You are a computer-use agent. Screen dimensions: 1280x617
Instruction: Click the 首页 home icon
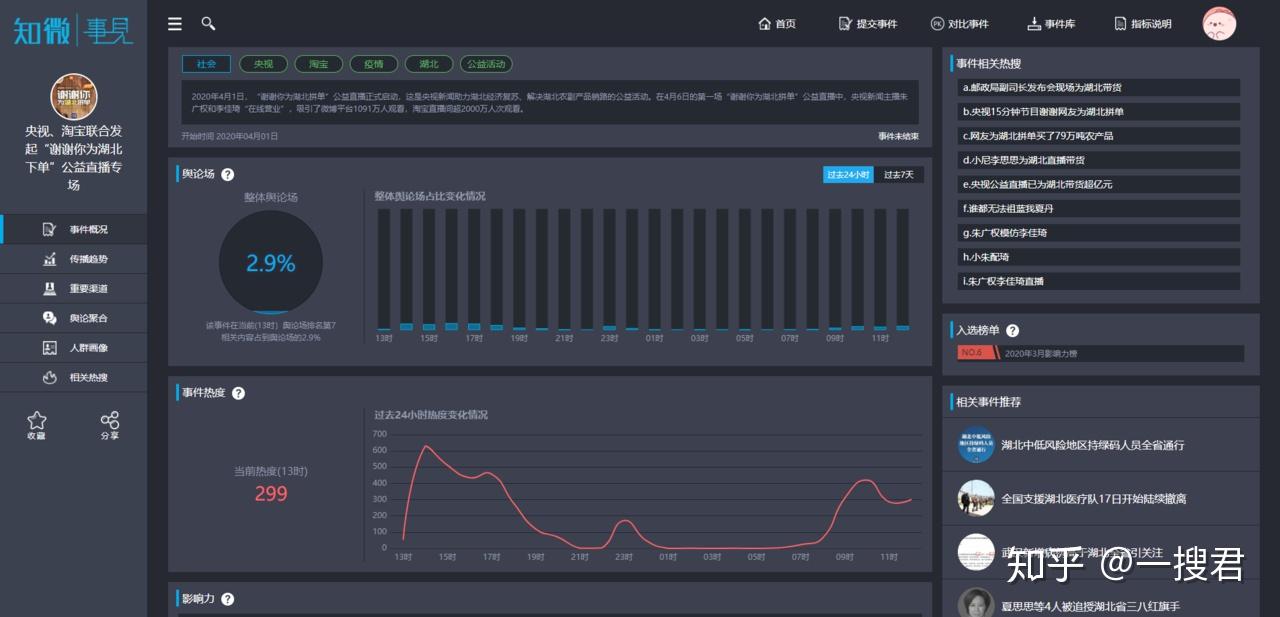765,24
